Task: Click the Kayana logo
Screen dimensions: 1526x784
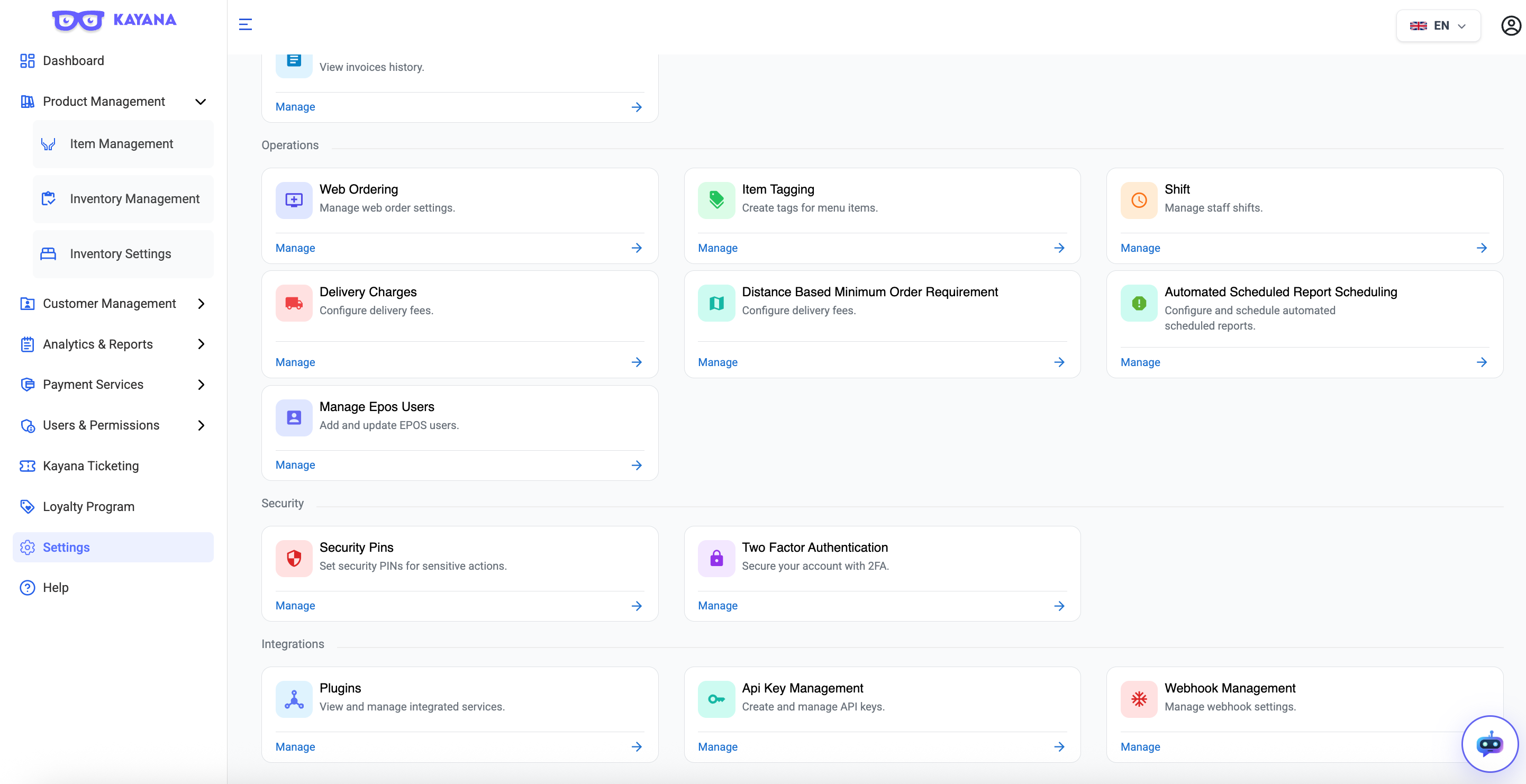Action: pos(114,20)
